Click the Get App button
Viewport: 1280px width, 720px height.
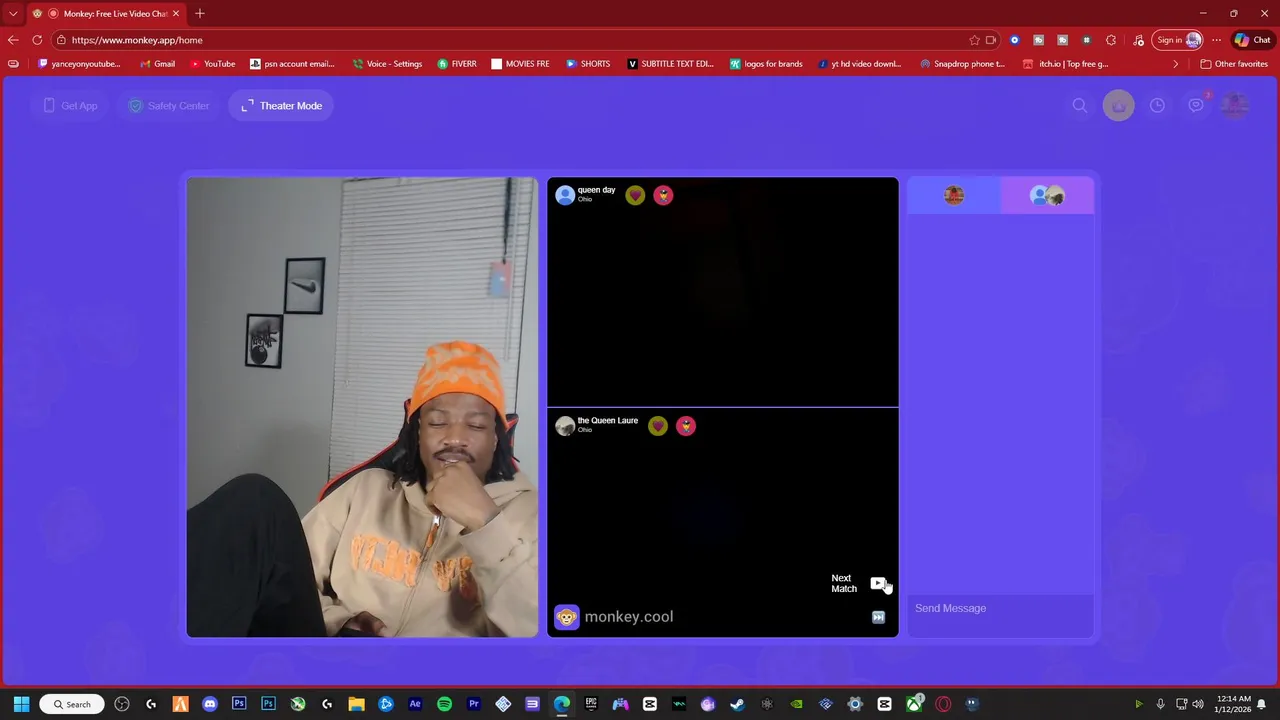pyautogui.click(x=70, y=106)
